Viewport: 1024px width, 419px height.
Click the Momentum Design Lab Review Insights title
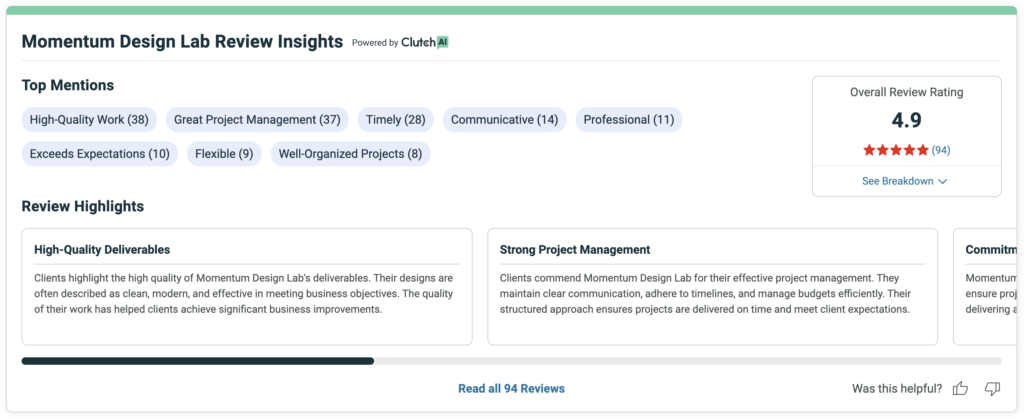[x=182, y=42]
